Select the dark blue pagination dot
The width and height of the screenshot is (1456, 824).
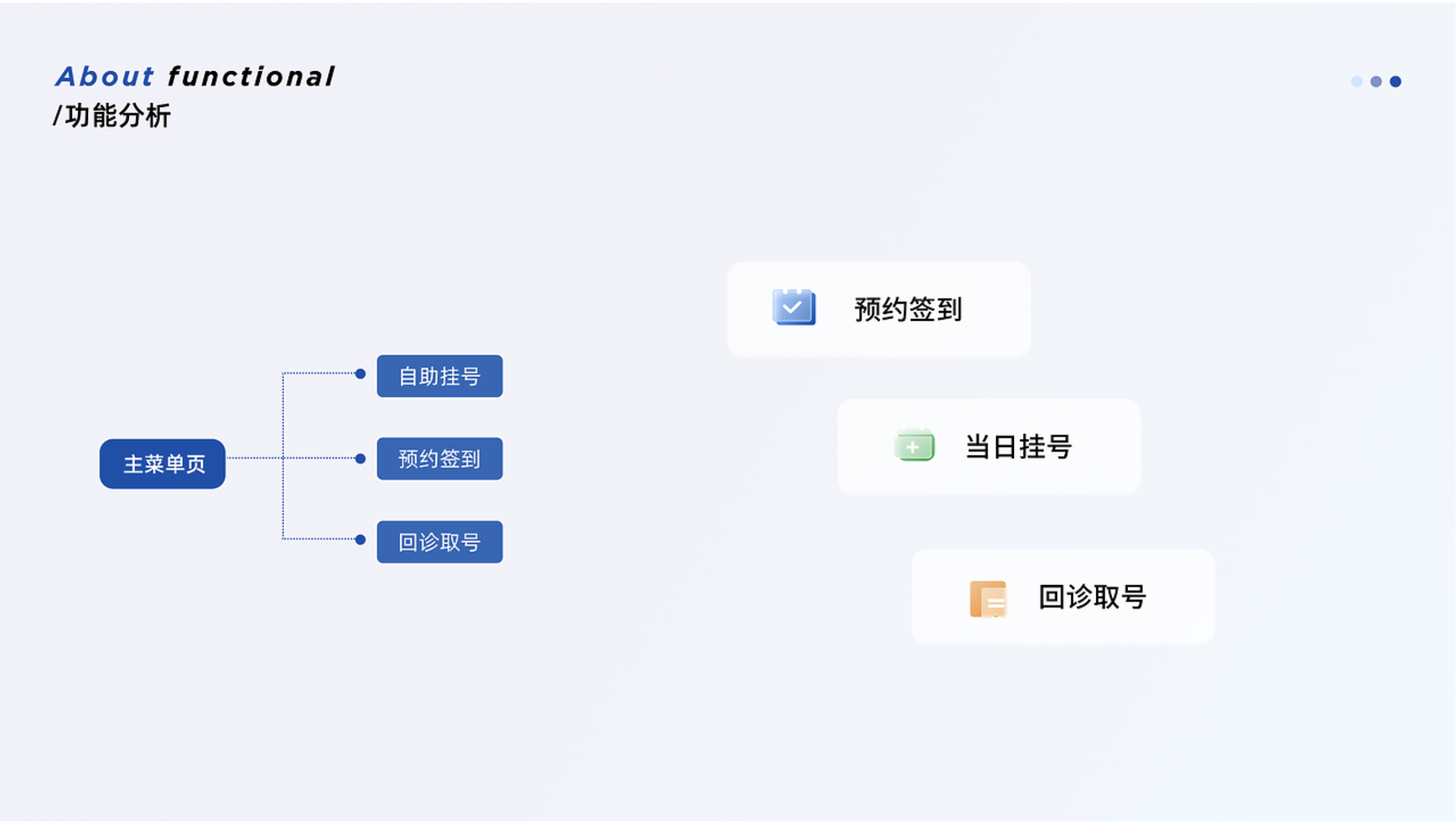[1395, 81]
